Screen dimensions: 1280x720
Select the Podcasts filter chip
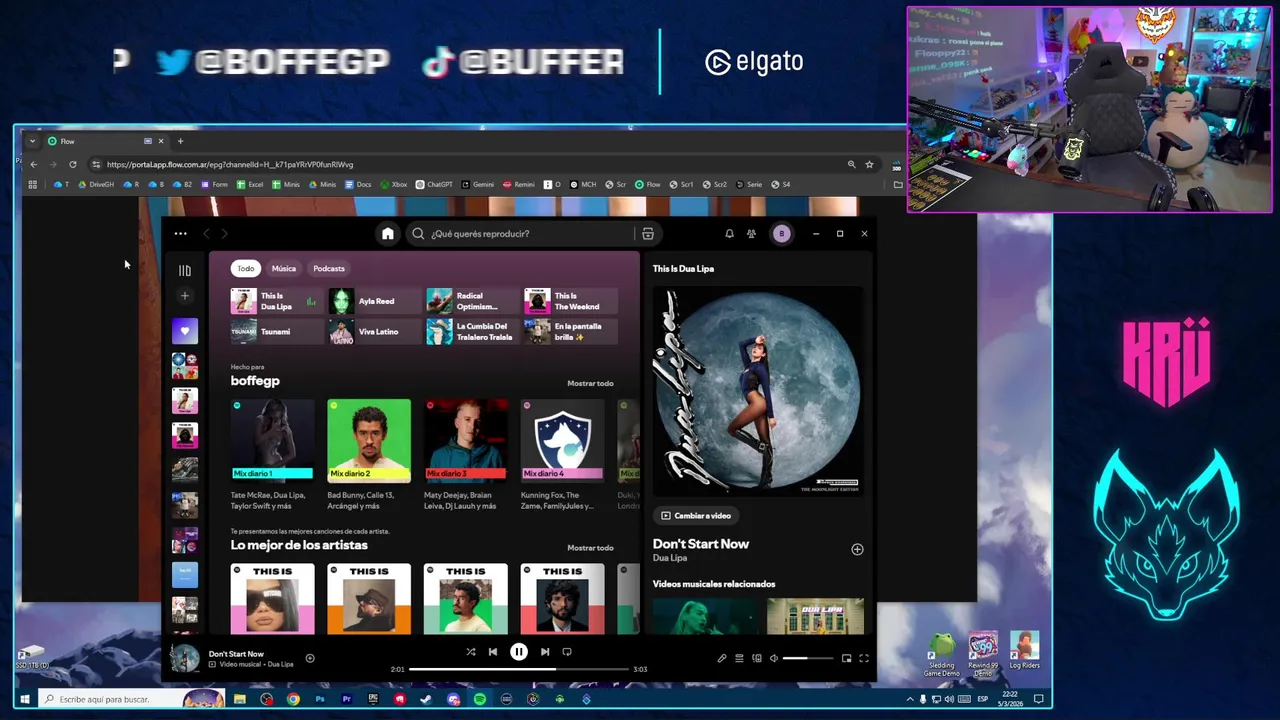point(329,268)
